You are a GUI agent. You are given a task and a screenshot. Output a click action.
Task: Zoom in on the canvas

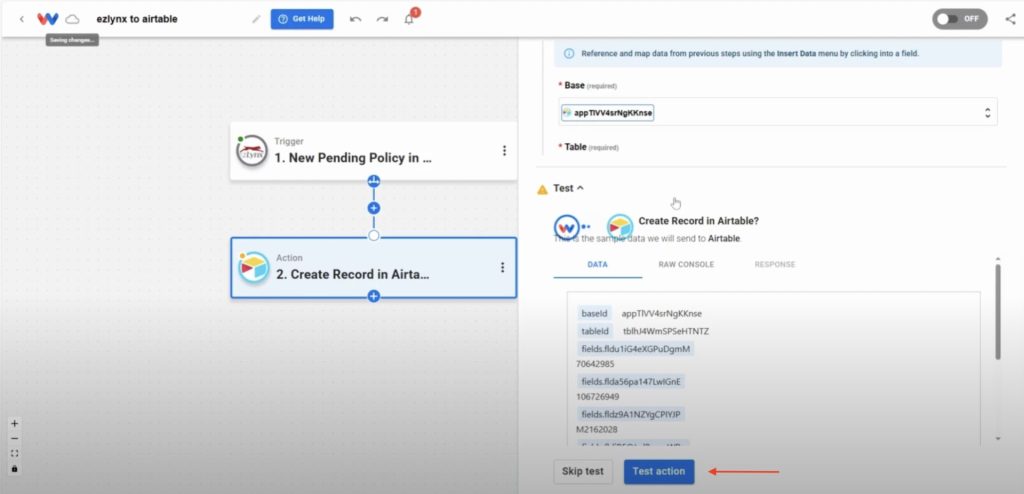coord(14,423)
